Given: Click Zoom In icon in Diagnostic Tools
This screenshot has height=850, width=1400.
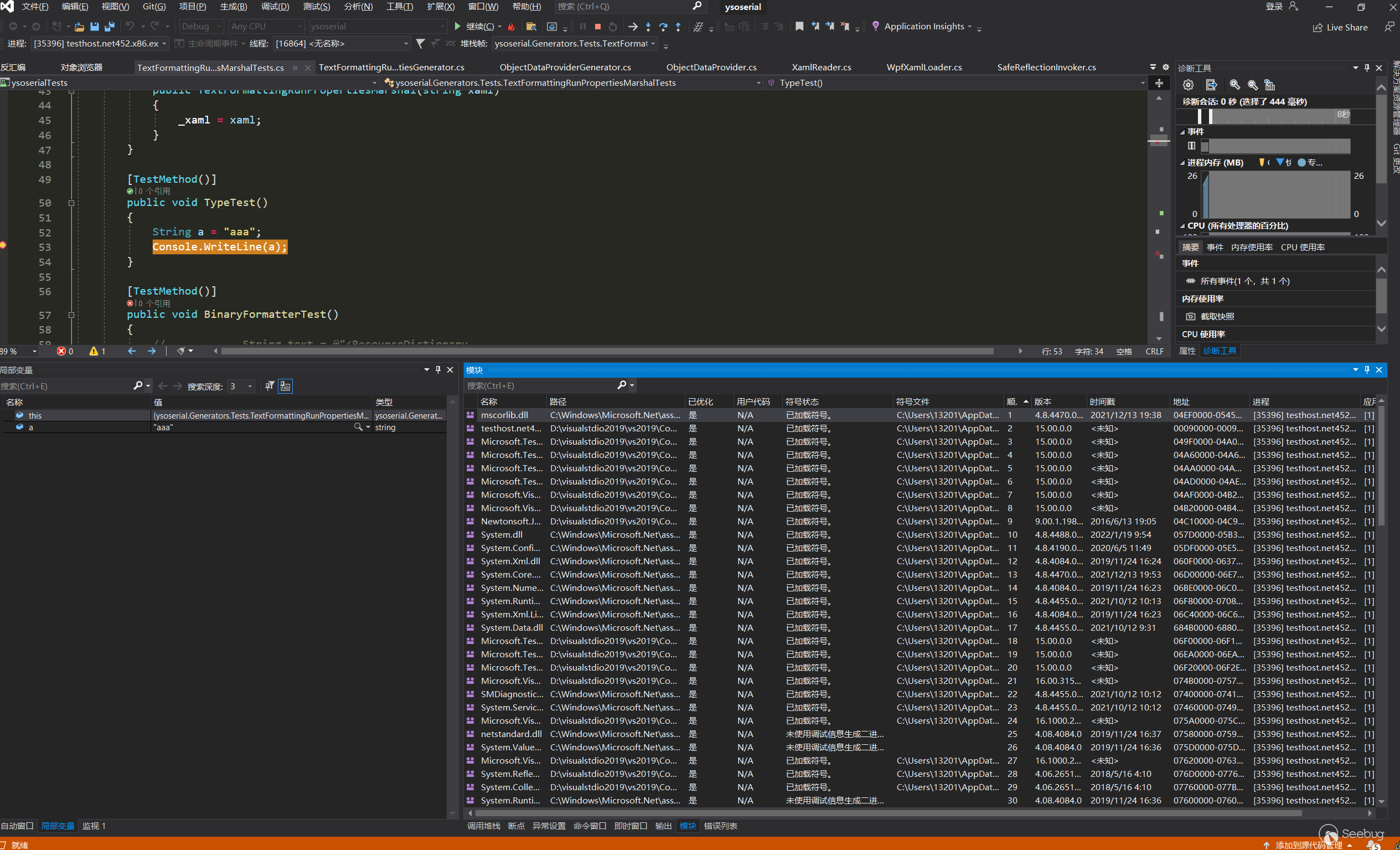Looking at the screenshot, I should point(1234,85).
